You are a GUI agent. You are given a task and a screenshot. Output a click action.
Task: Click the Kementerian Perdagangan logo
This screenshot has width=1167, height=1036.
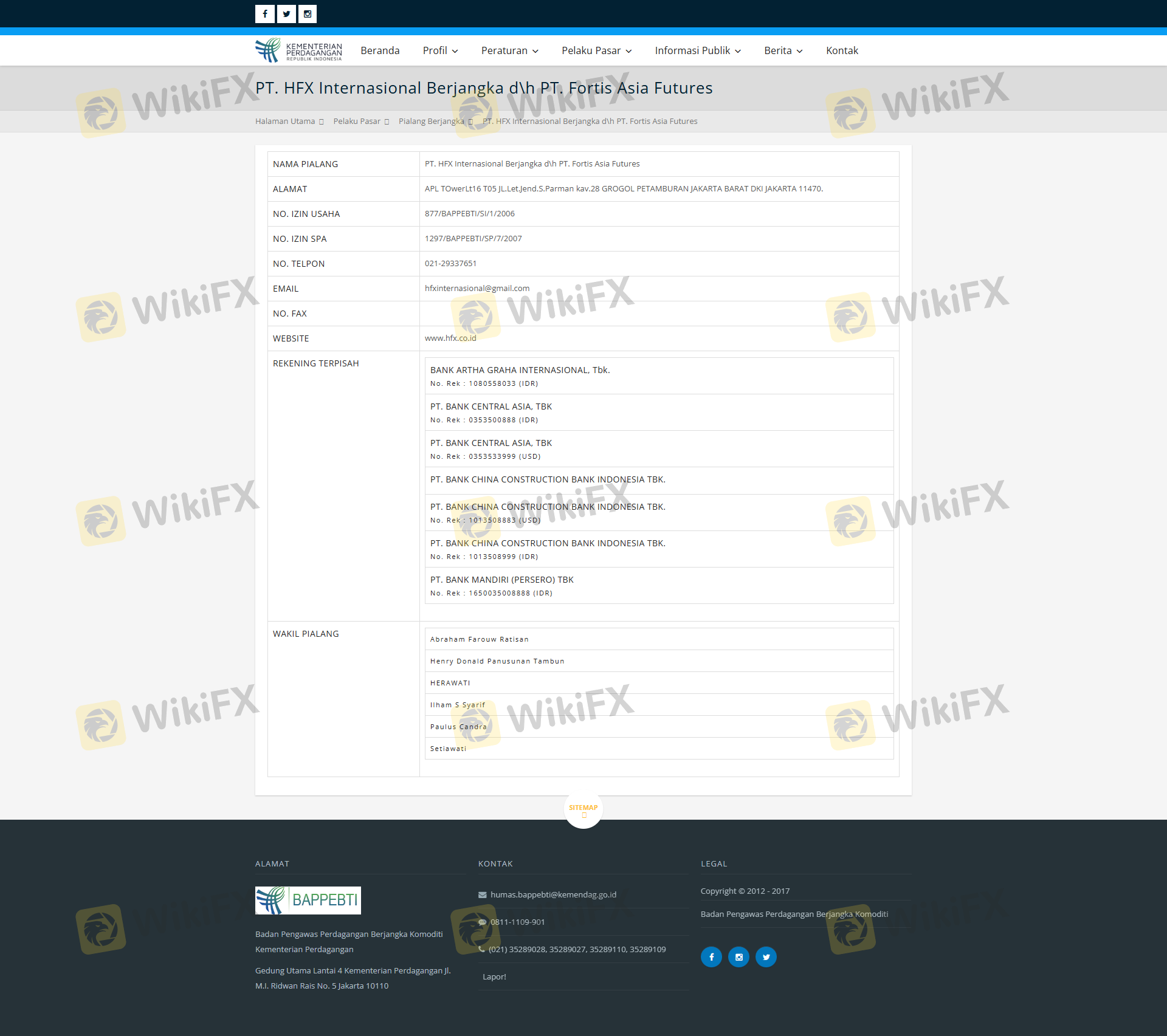coord(298,50)
